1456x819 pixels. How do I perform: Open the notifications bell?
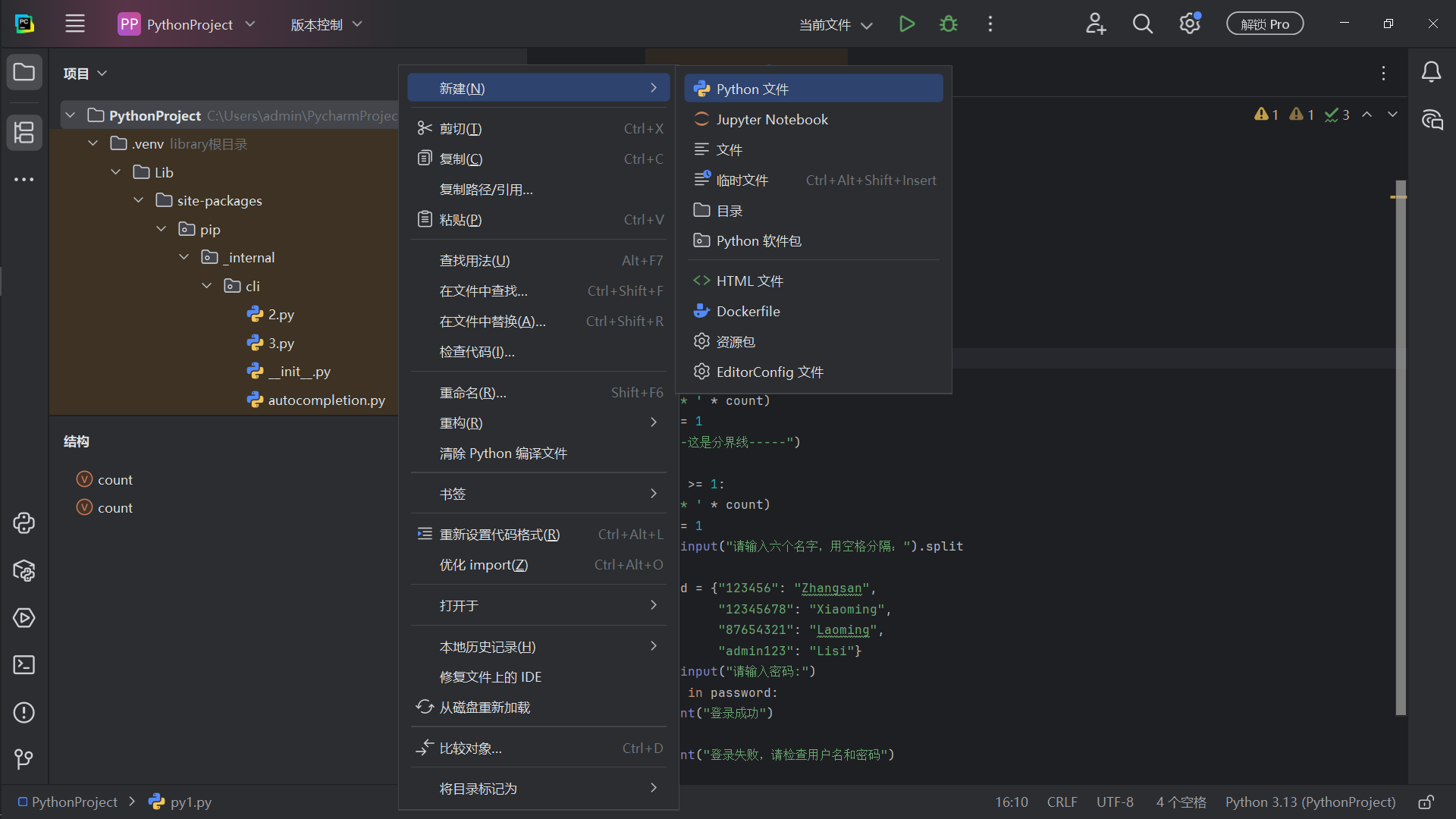pyautogui.click(x=1432, y=71)
